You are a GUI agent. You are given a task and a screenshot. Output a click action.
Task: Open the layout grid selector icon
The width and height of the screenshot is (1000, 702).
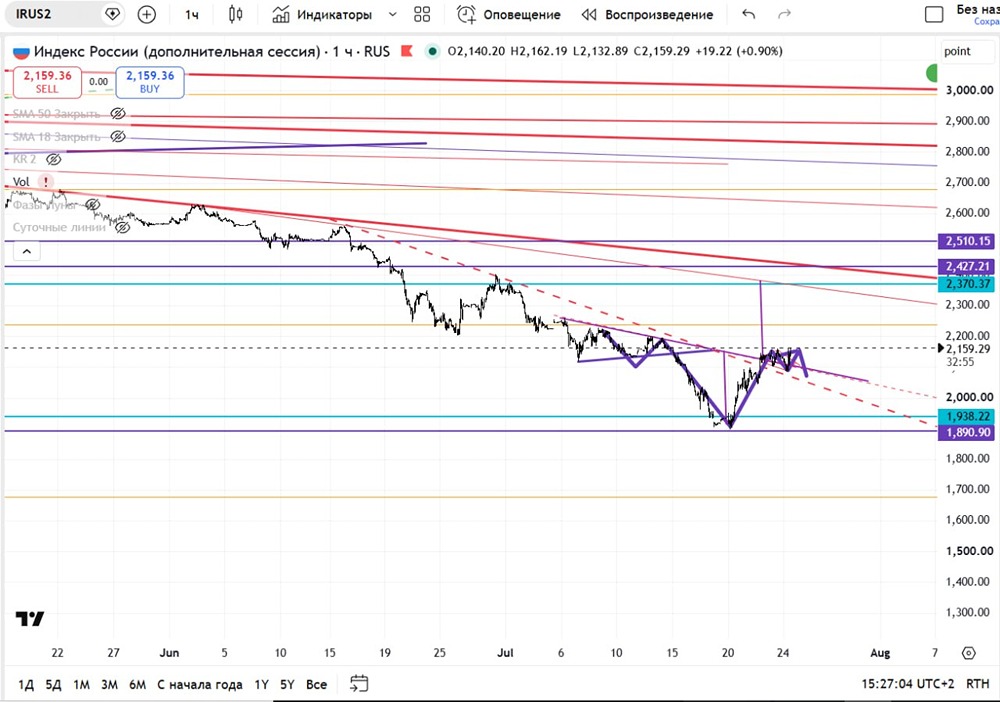422,14
